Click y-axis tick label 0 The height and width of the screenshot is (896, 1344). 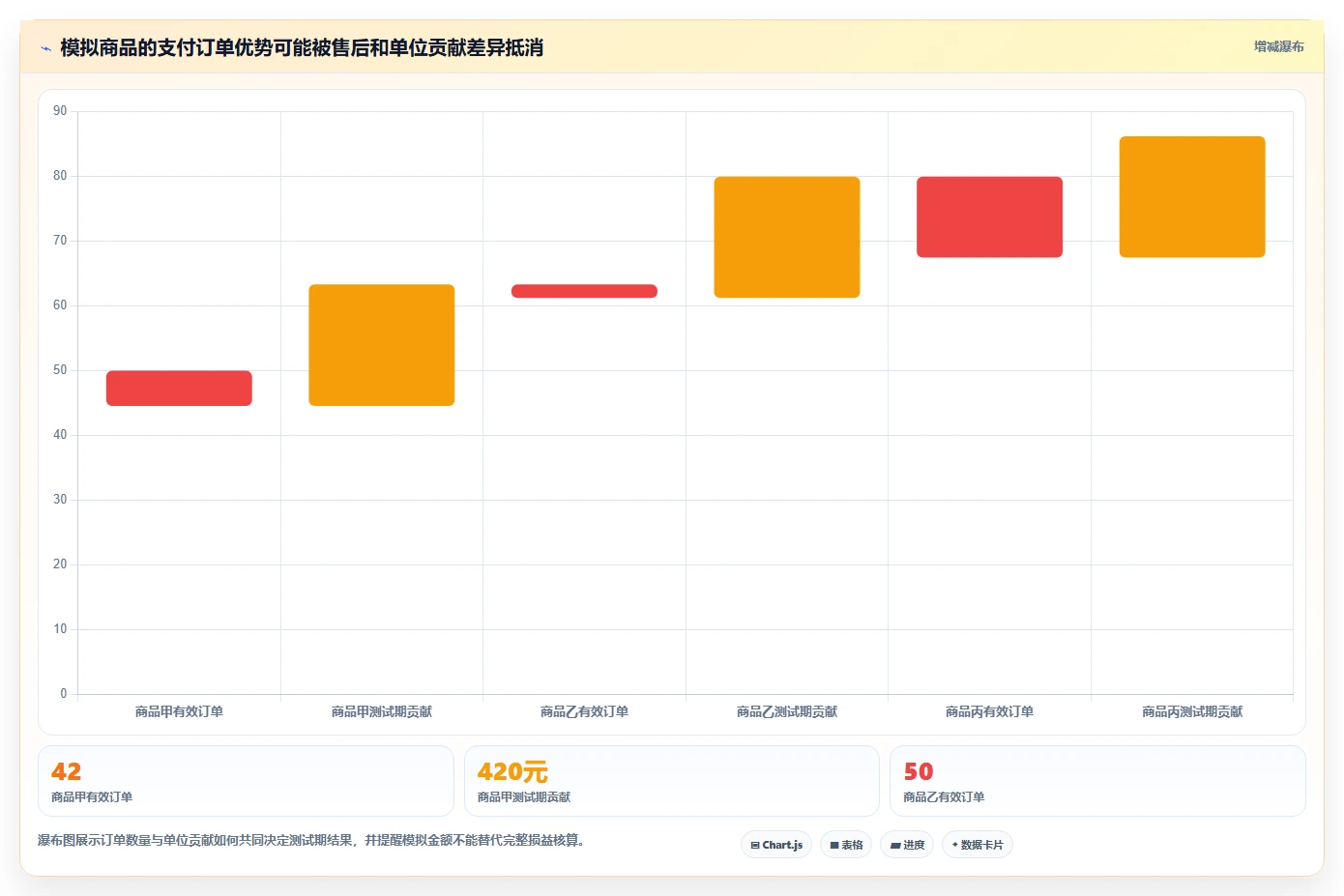click(x=64, y=694)
